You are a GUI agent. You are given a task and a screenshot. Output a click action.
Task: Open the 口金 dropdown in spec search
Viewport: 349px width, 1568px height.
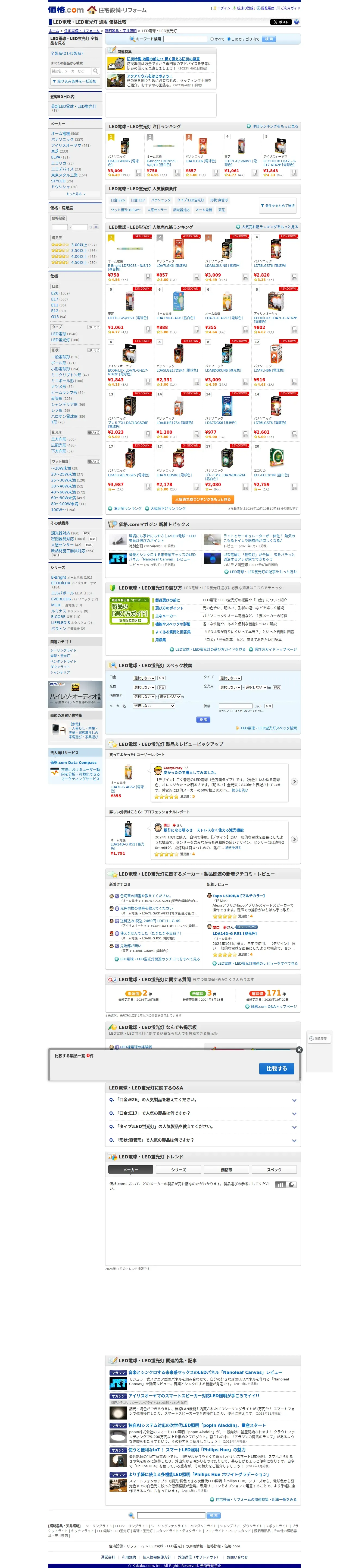tap(144, 677)
